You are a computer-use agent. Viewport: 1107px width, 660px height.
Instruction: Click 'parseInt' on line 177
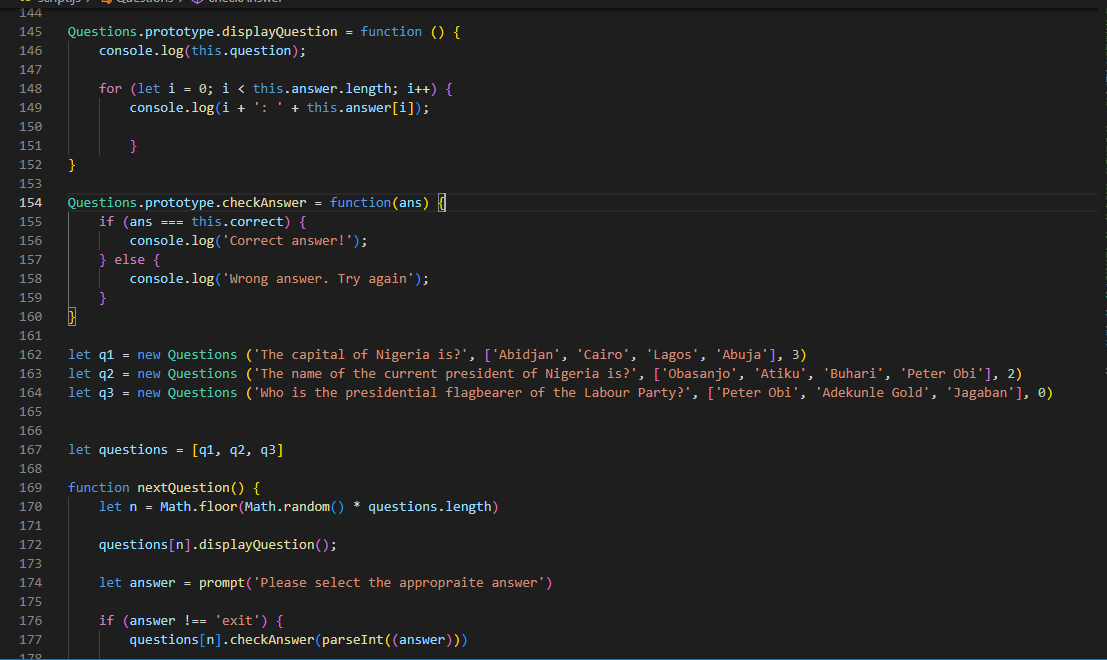[x=353, y=640]
